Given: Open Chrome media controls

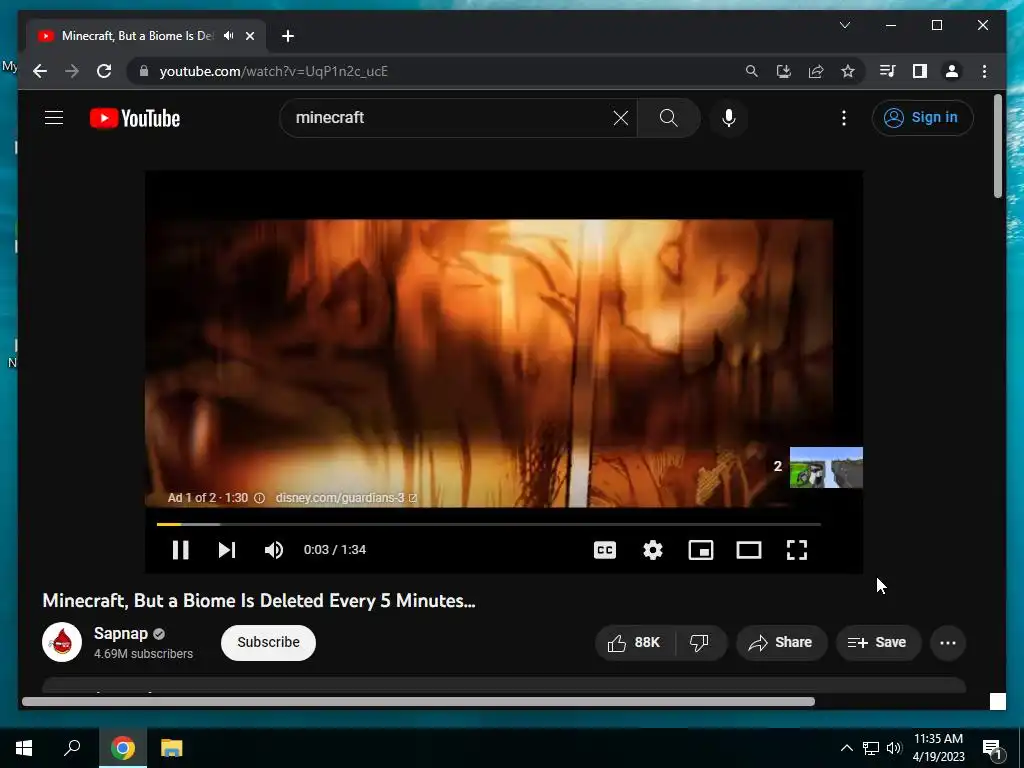Looking at the screenshot, I should (x=888, y=71).
